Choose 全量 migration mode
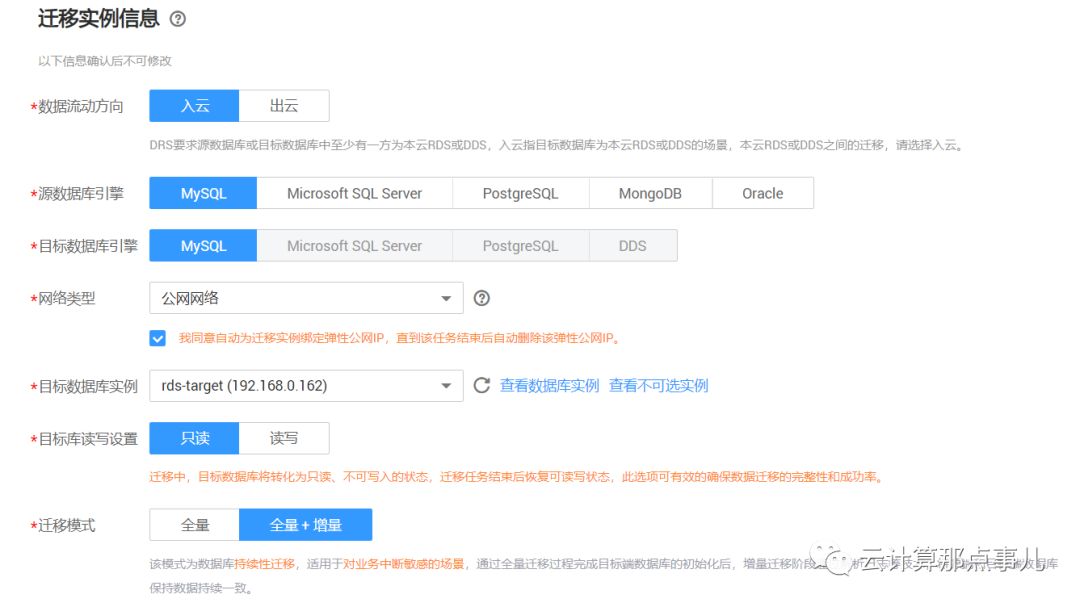1080x607 pixels. tap(193, 524)
